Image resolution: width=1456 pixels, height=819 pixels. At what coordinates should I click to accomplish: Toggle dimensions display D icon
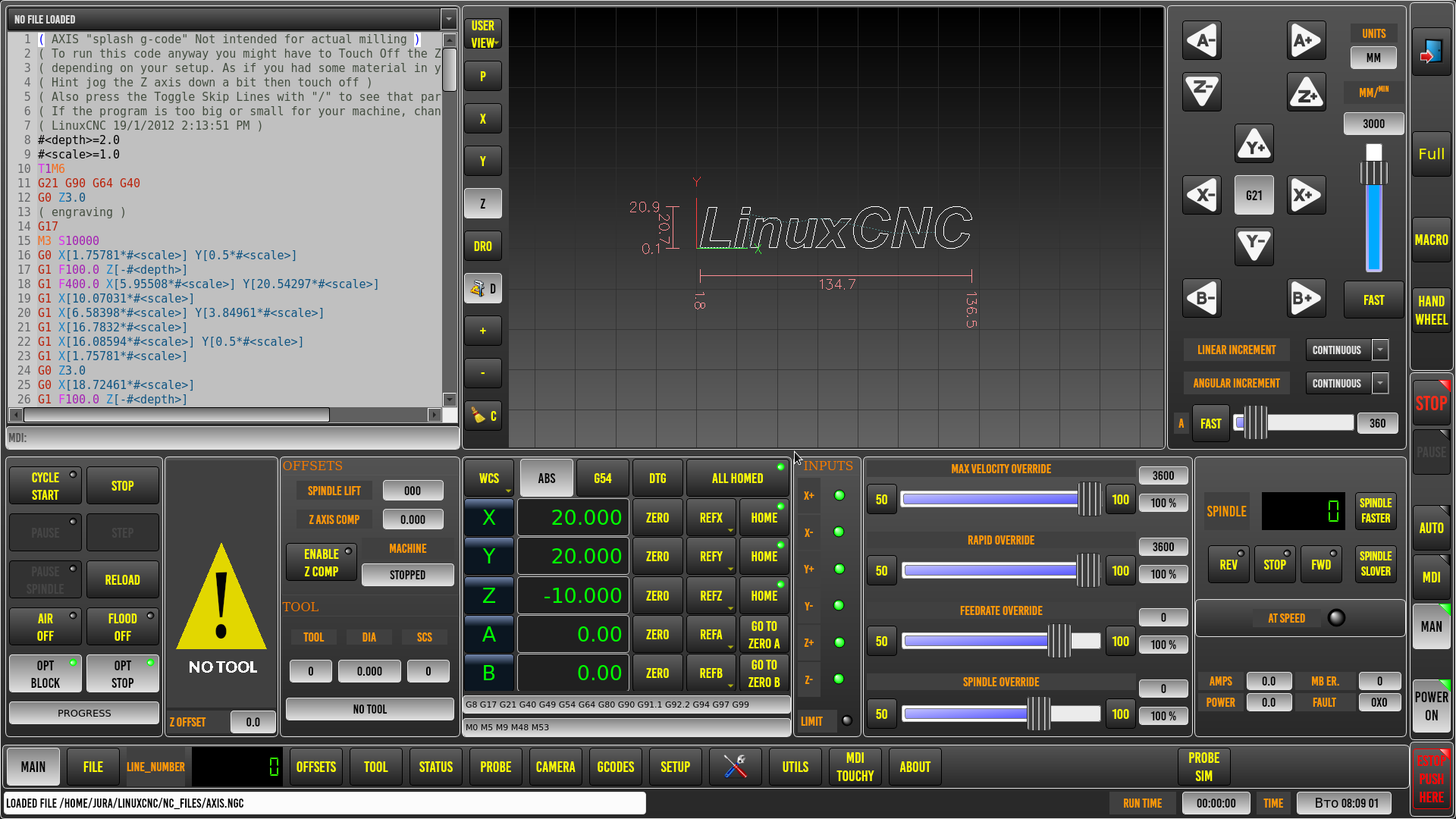pyautogui.click(x=483, y=289)
